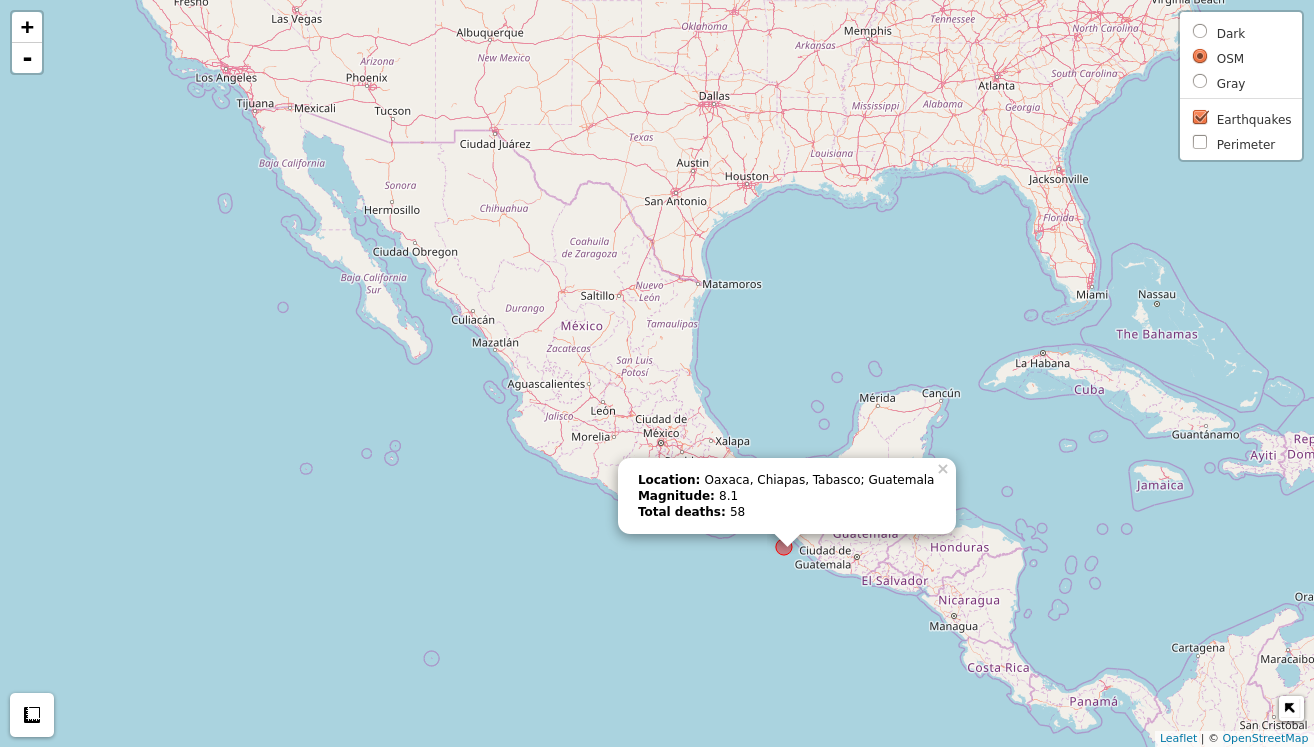1314x747 pixels.
Task: Zoom out with the minus button
Action: click(x=27, y=59)
